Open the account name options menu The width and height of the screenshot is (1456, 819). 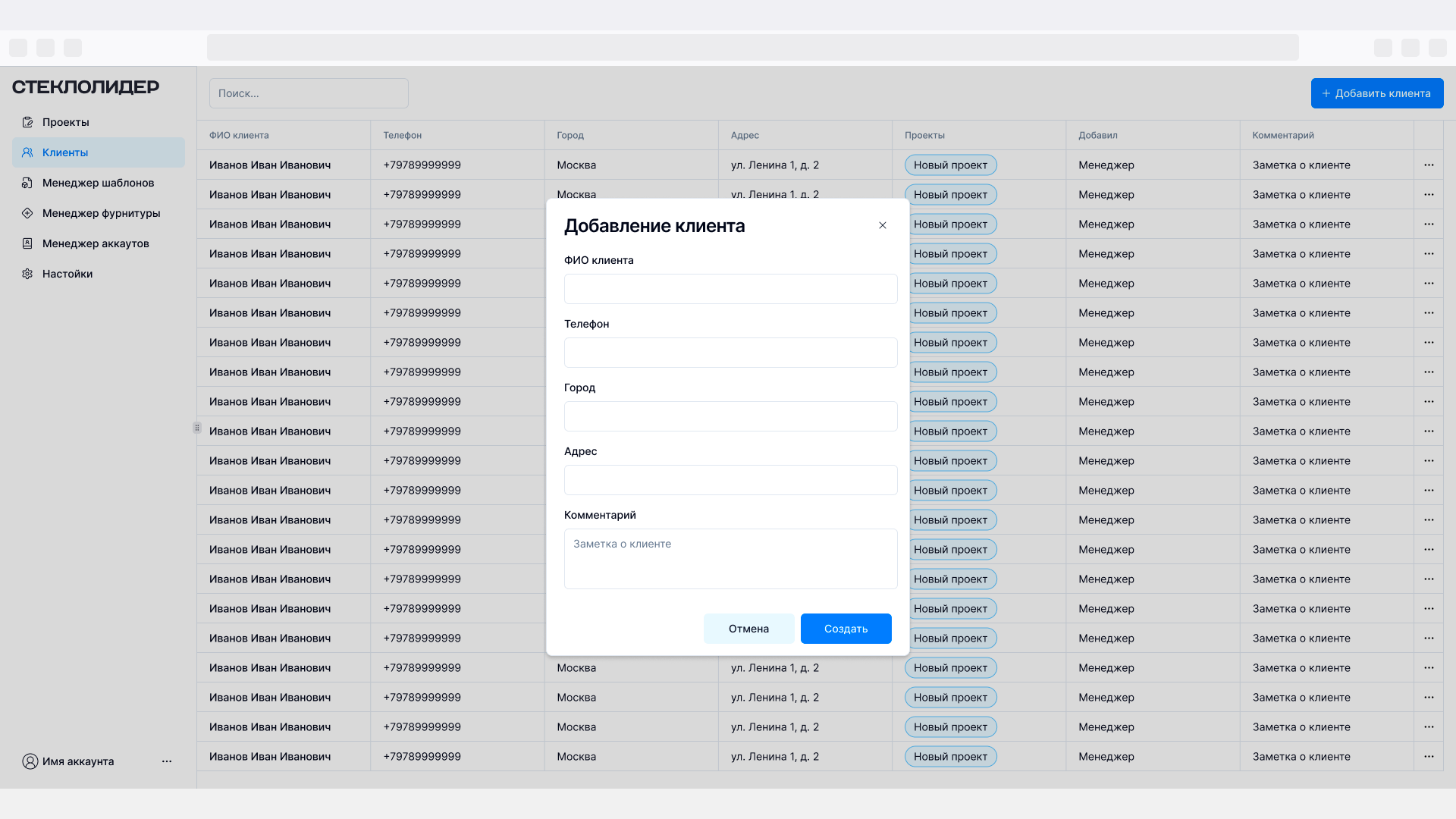click(x=167, y=761)
